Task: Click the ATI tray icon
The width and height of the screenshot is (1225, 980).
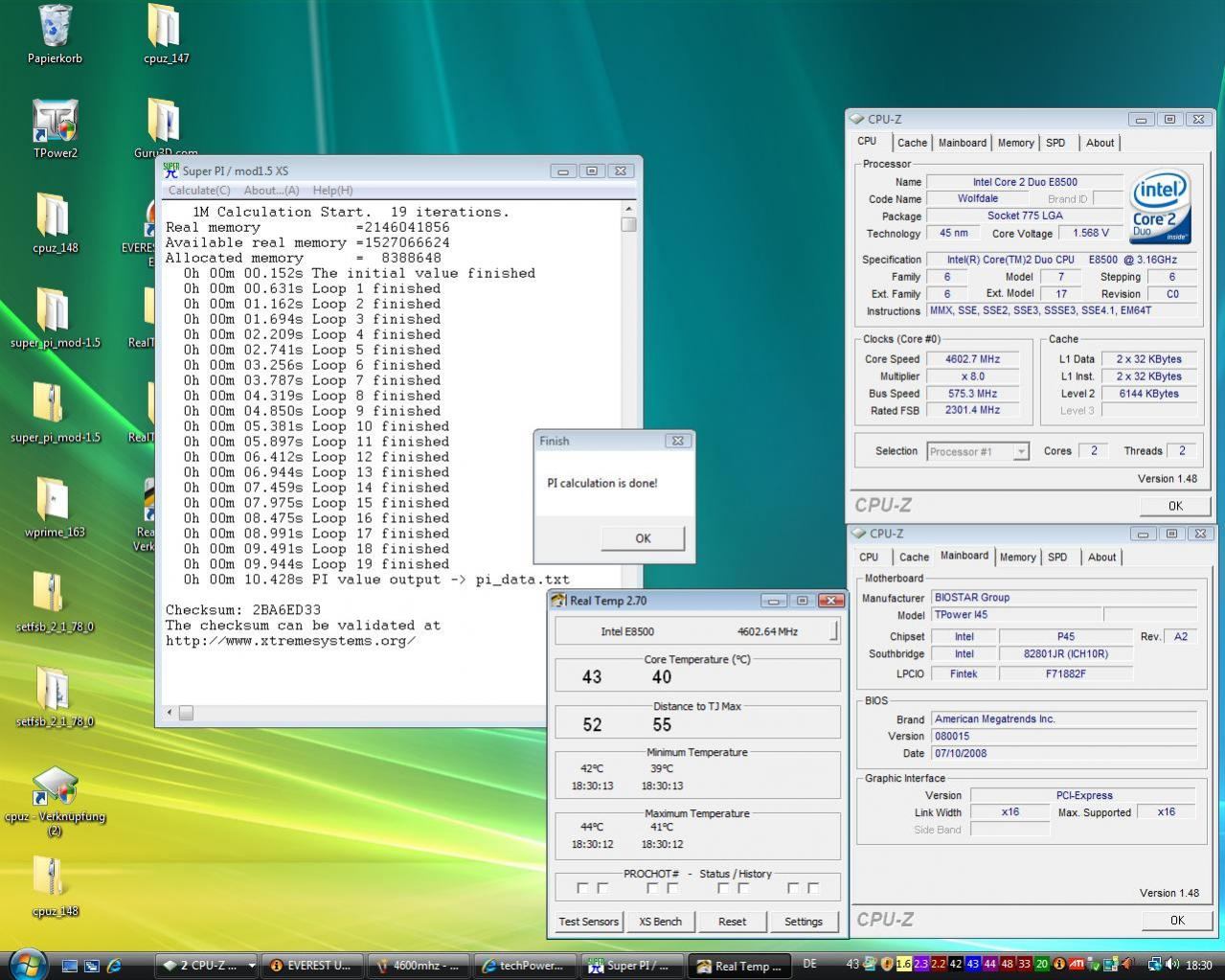Action: click(x=1076, y=965)
